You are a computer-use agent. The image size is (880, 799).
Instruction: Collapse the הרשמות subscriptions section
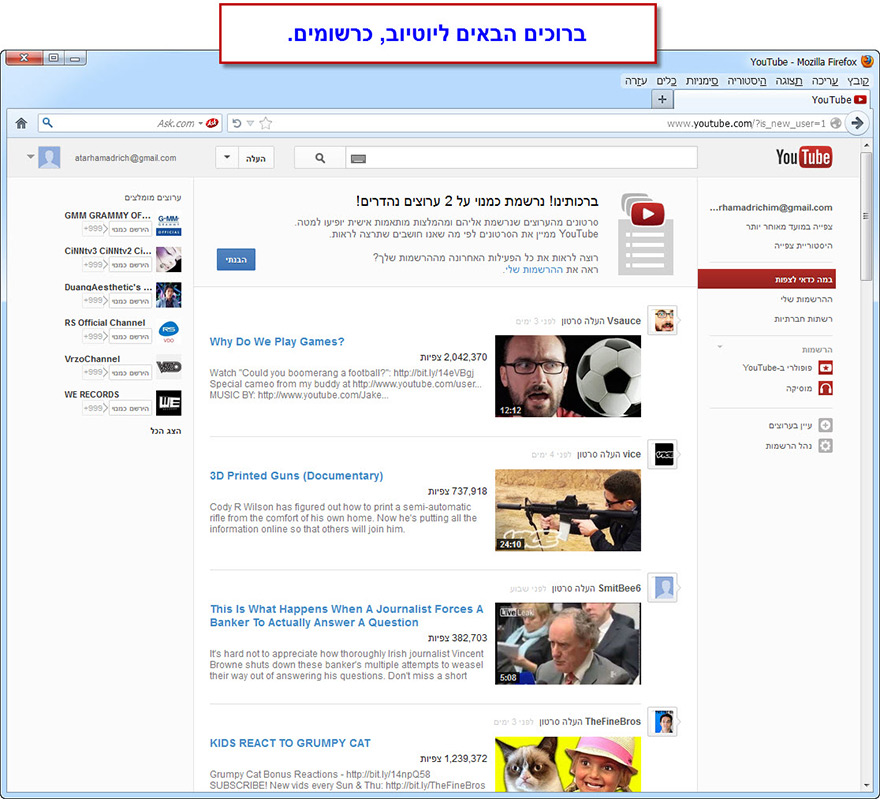719,347
